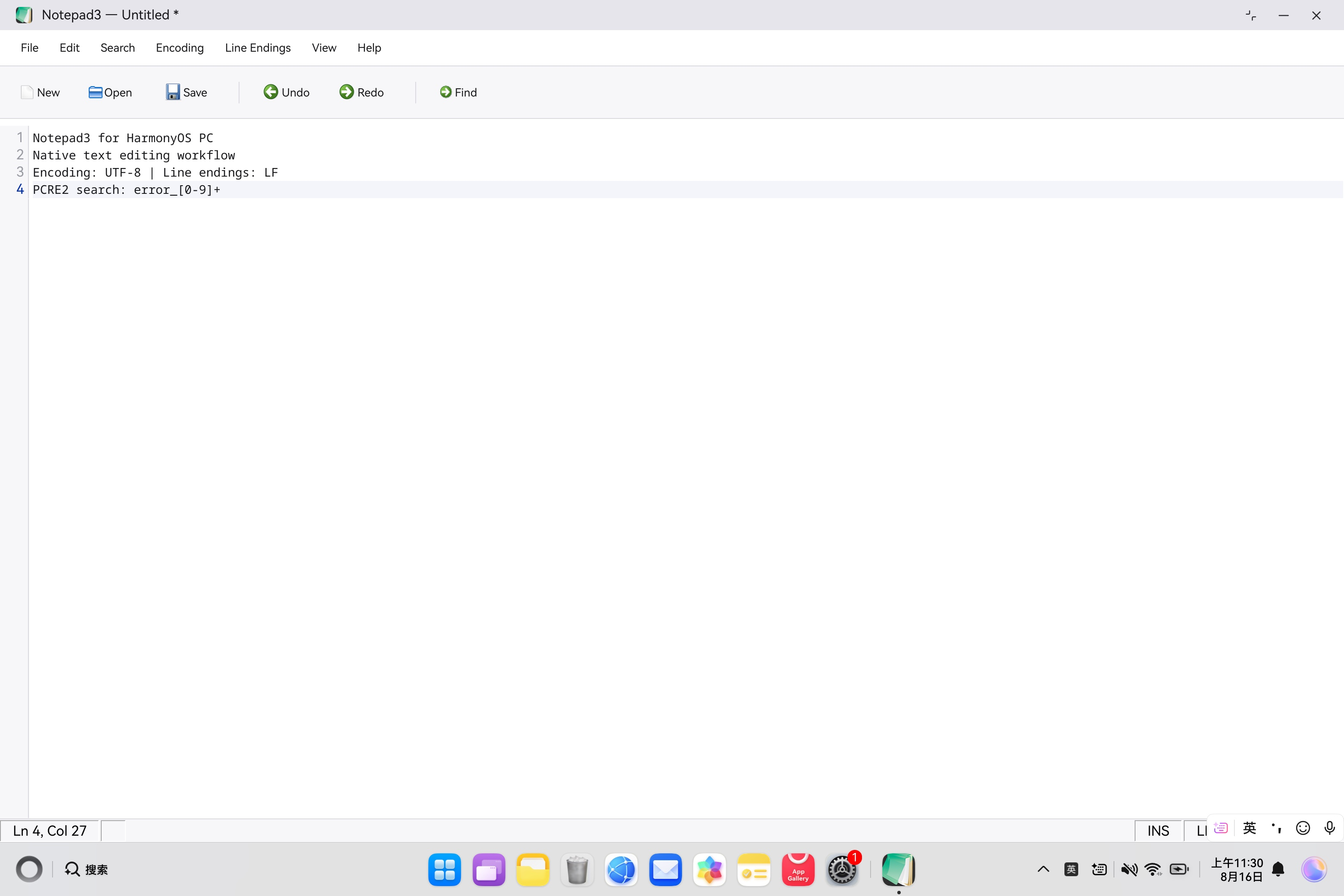
Task: Toggle punctuation mode in the input method bar
Action: (1276, 828)
